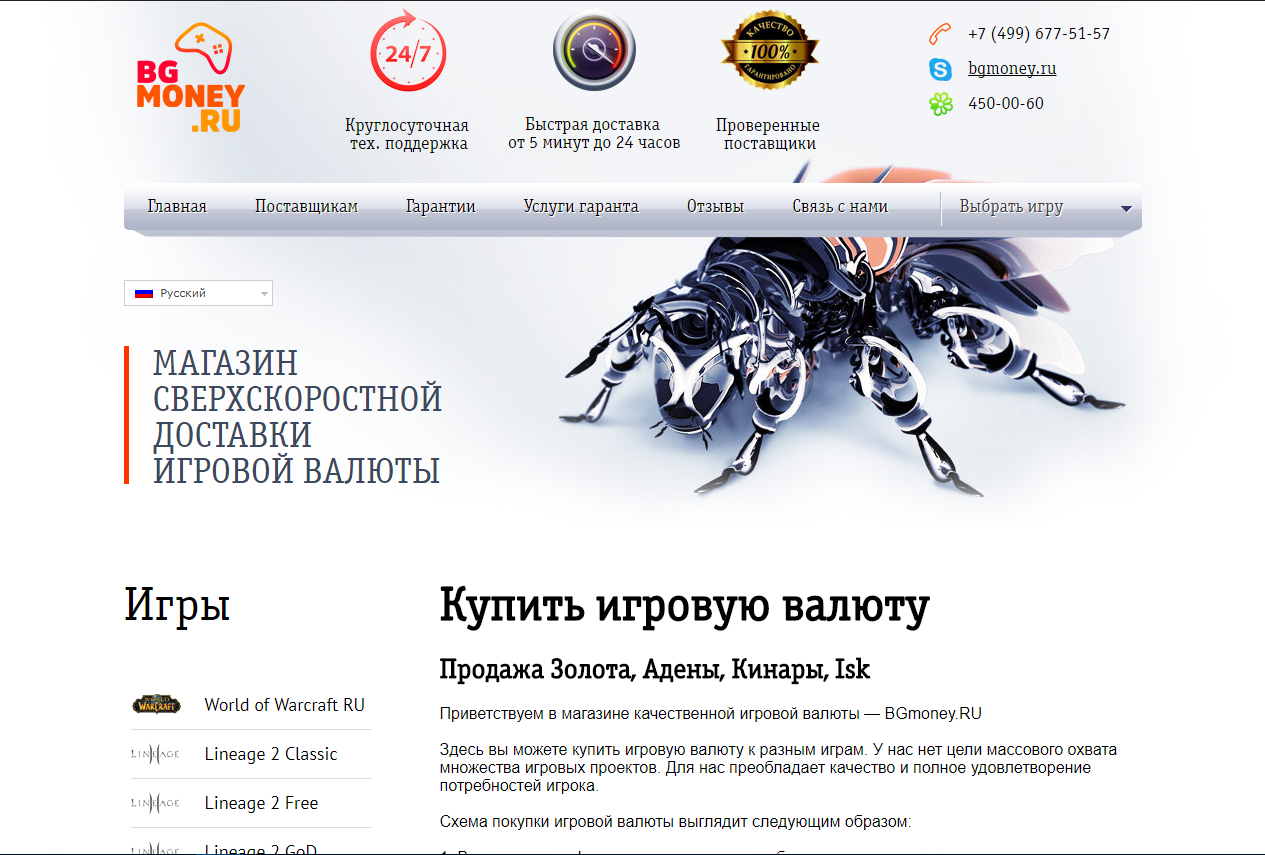Screen dimensions: 1265x855
Task: Open Lineage 2 Free link
Action: coord(261,803)
